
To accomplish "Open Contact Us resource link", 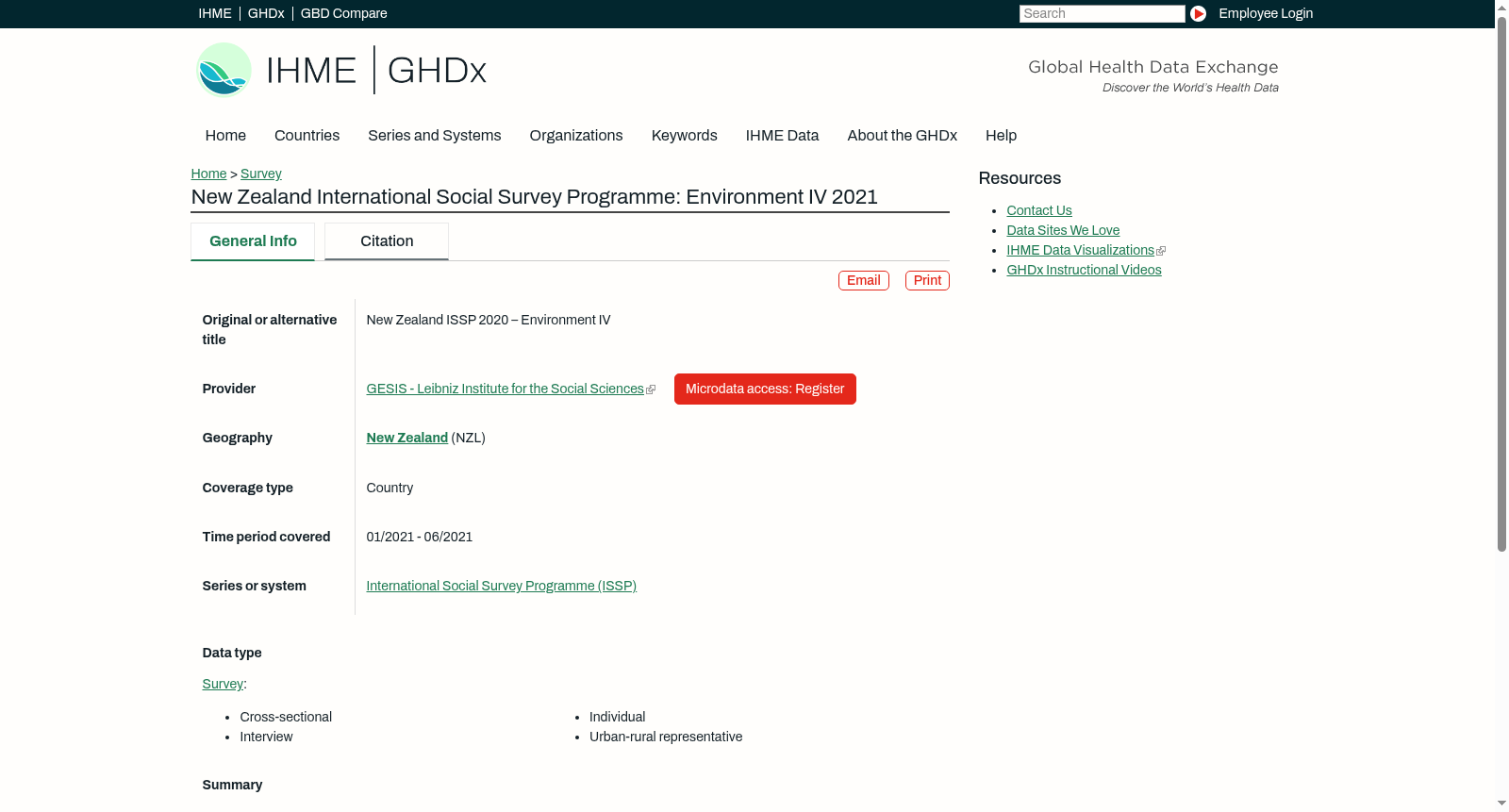I will (x=1039, y=210).
